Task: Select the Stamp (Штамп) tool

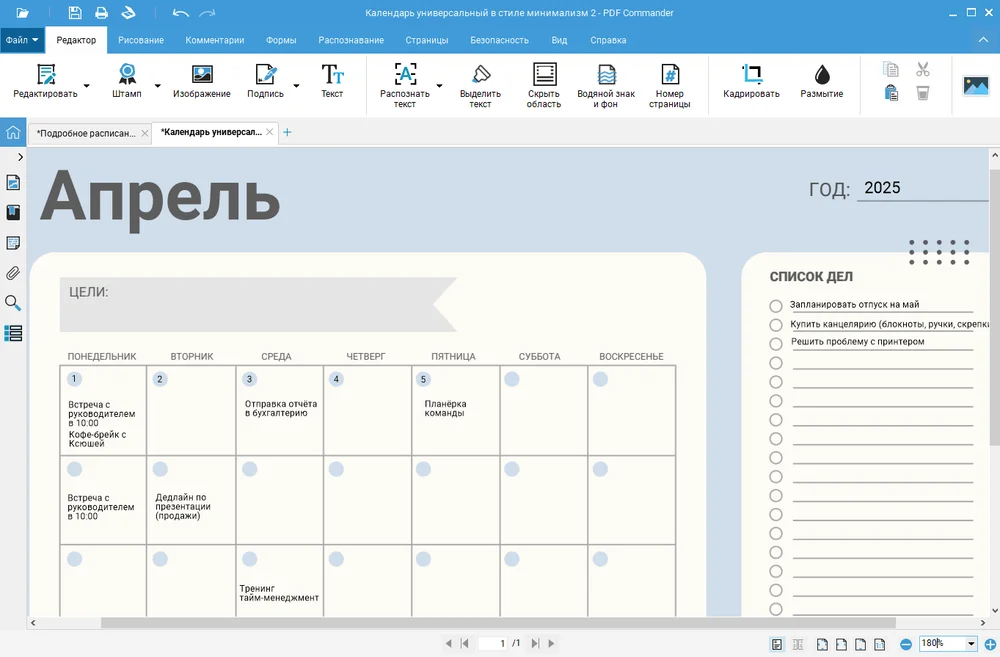Action: (x=127, y=80)
